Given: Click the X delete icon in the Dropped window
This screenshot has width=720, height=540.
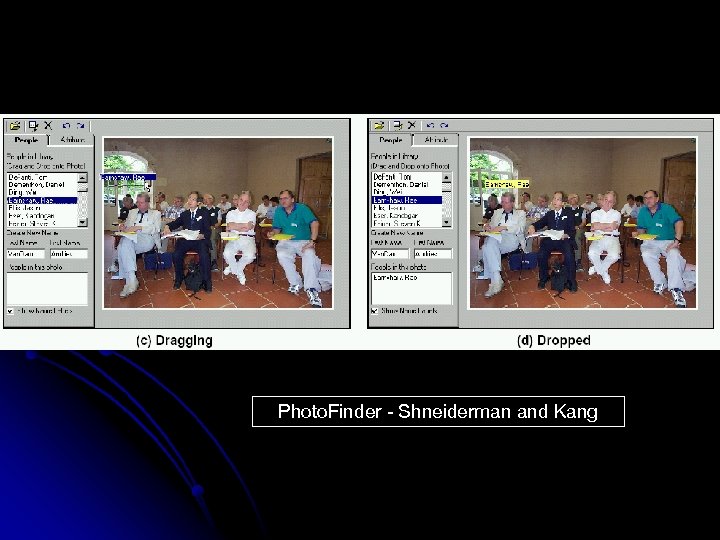Looking at the screenshot, I should pyautogui.click(x=412, y=125).
